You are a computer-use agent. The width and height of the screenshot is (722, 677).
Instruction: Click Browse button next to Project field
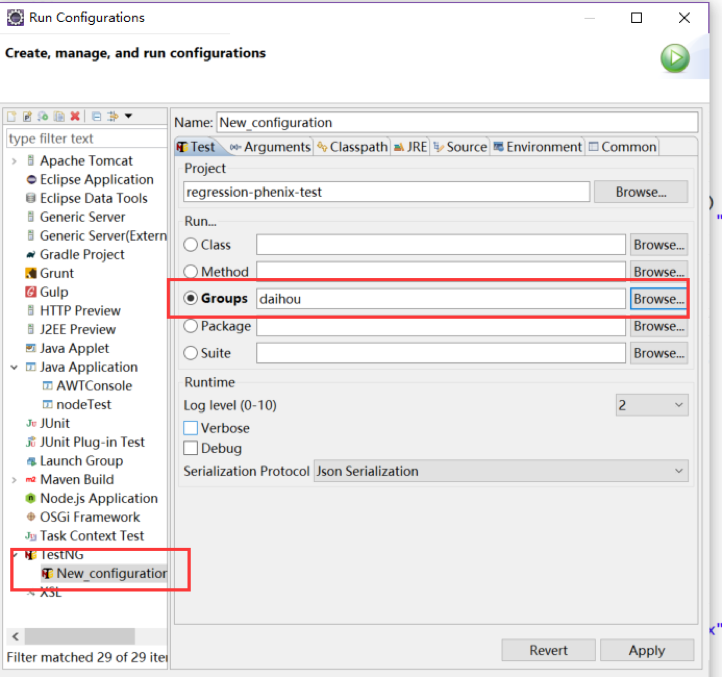pyautogui.click(x=641, y=192)
